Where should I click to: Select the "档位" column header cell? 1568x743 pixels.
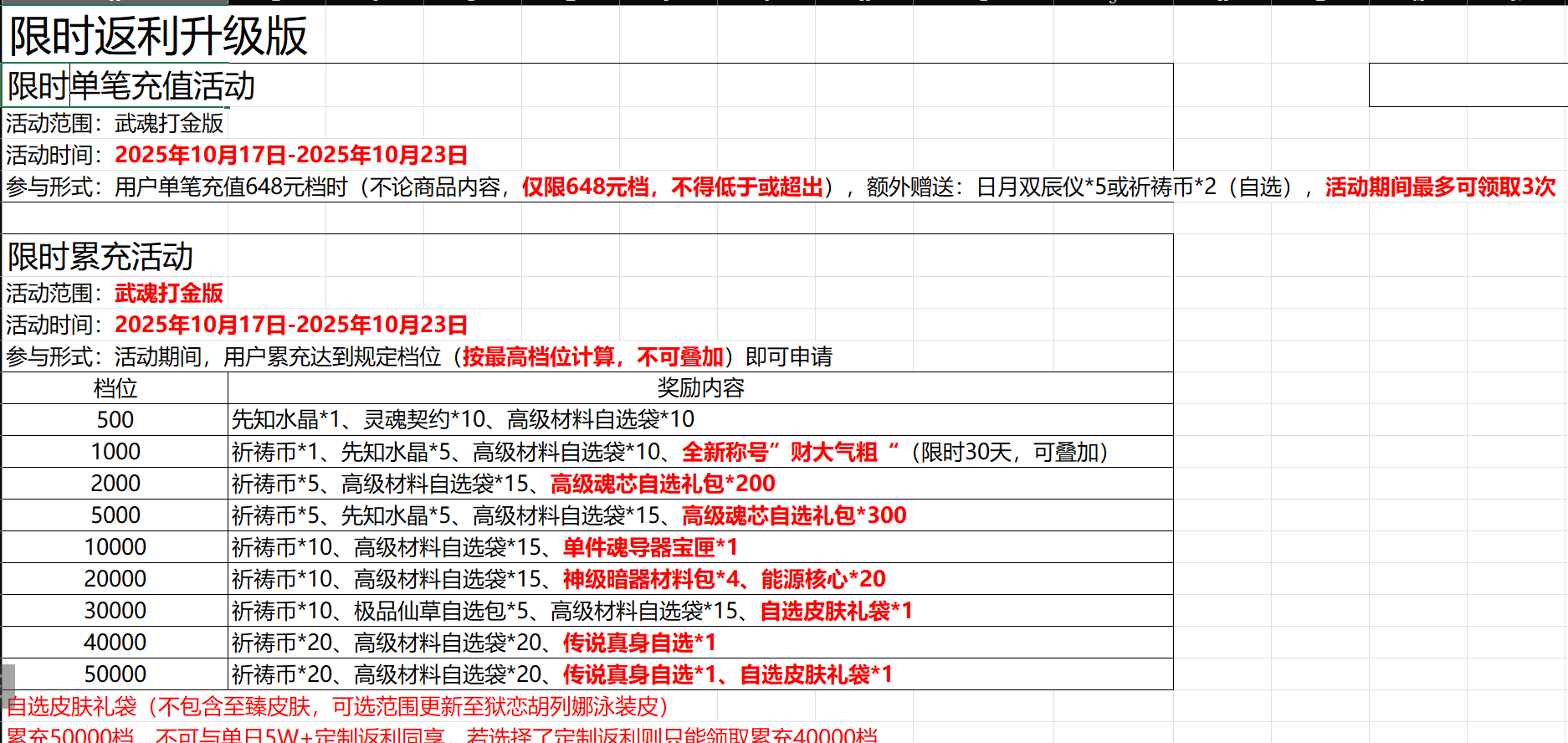click(115, 388)
